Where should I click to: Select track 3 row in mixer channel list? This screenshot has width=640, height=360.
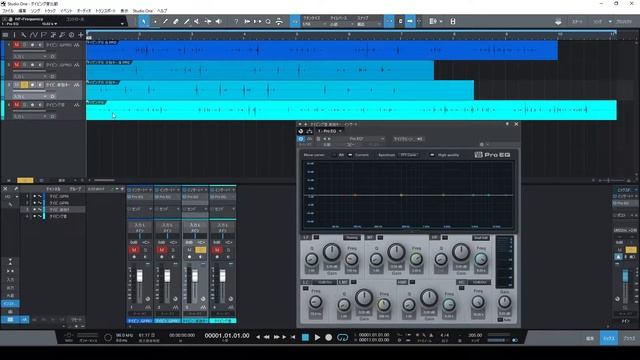53,209
